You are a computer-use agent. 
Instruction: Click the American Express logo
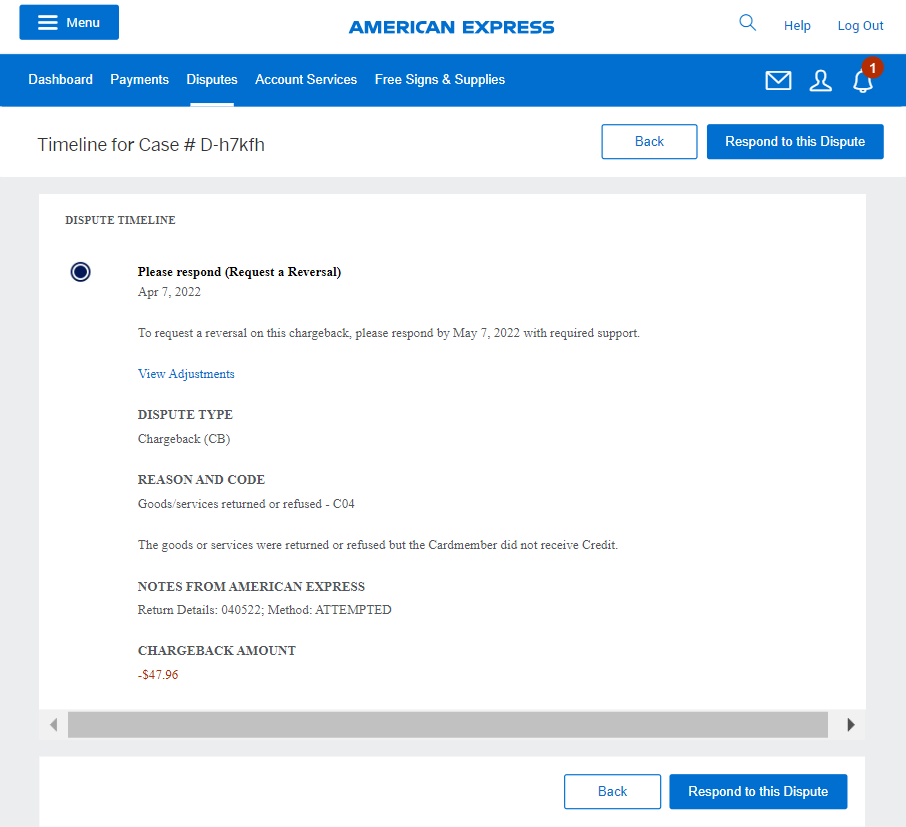pos(451,27)
